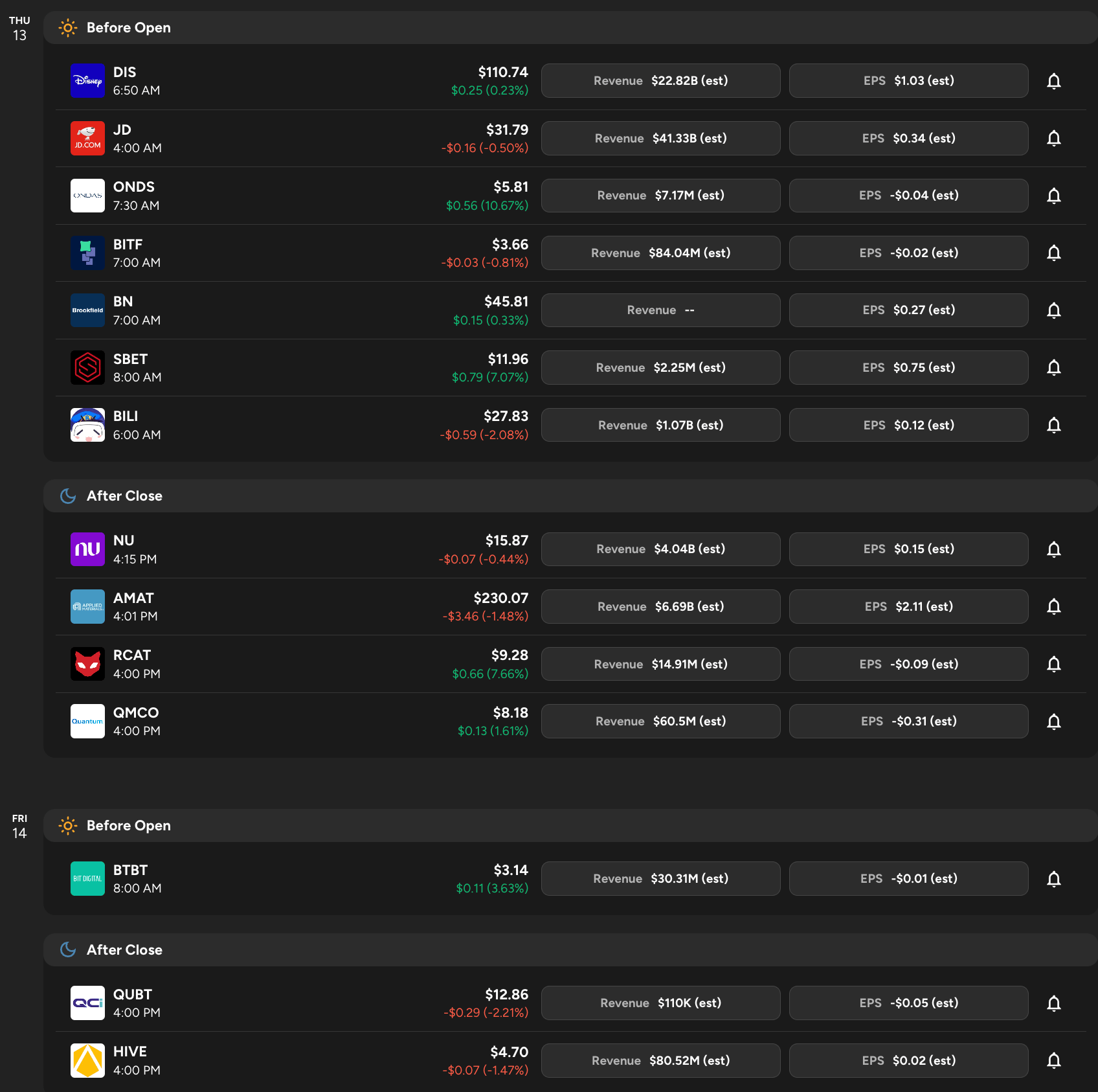Open the BITF ticker name

point(128,245)
